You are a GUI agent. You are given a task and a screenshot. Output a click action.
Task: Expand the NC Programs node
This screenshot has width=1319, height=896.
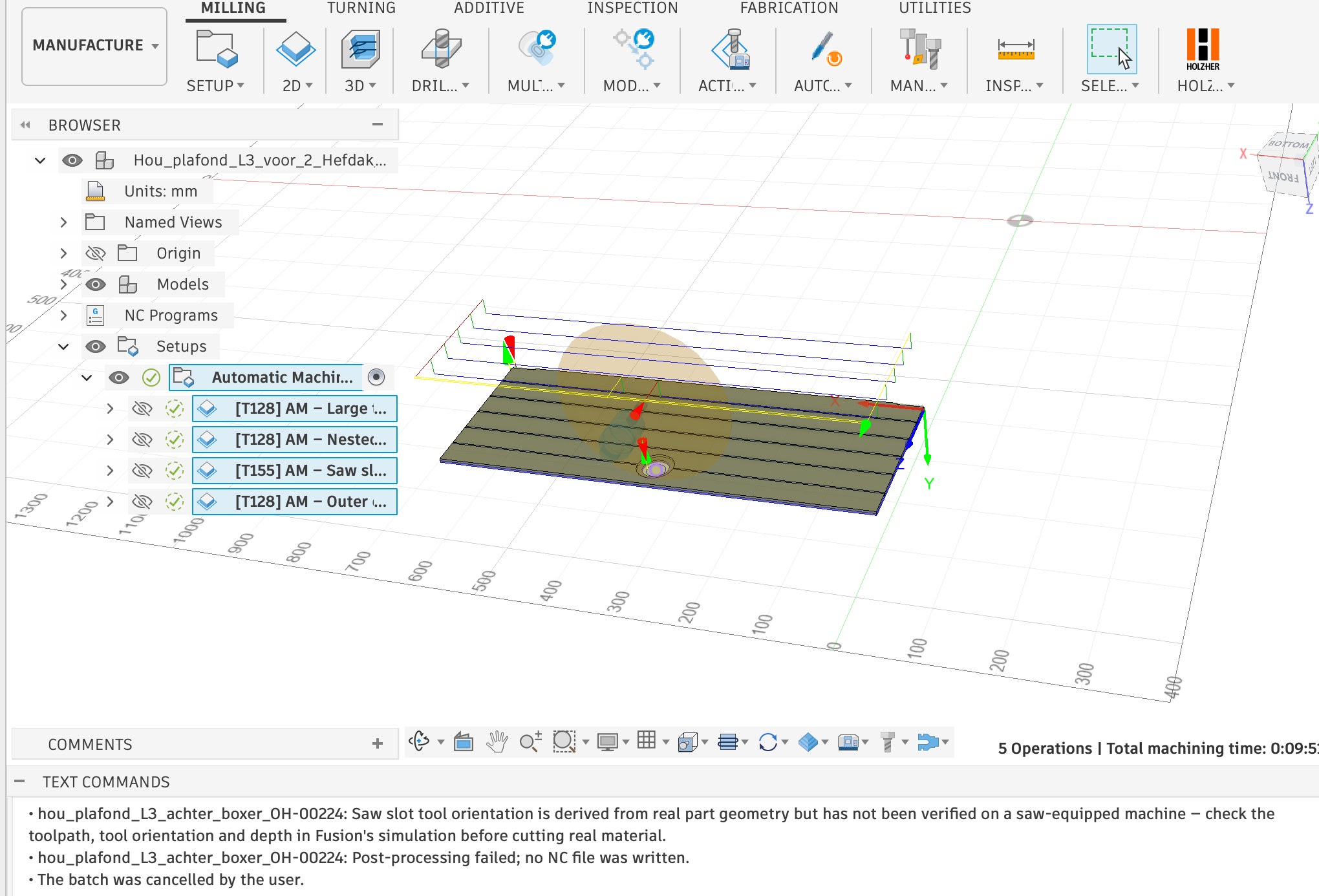(63, 315)
